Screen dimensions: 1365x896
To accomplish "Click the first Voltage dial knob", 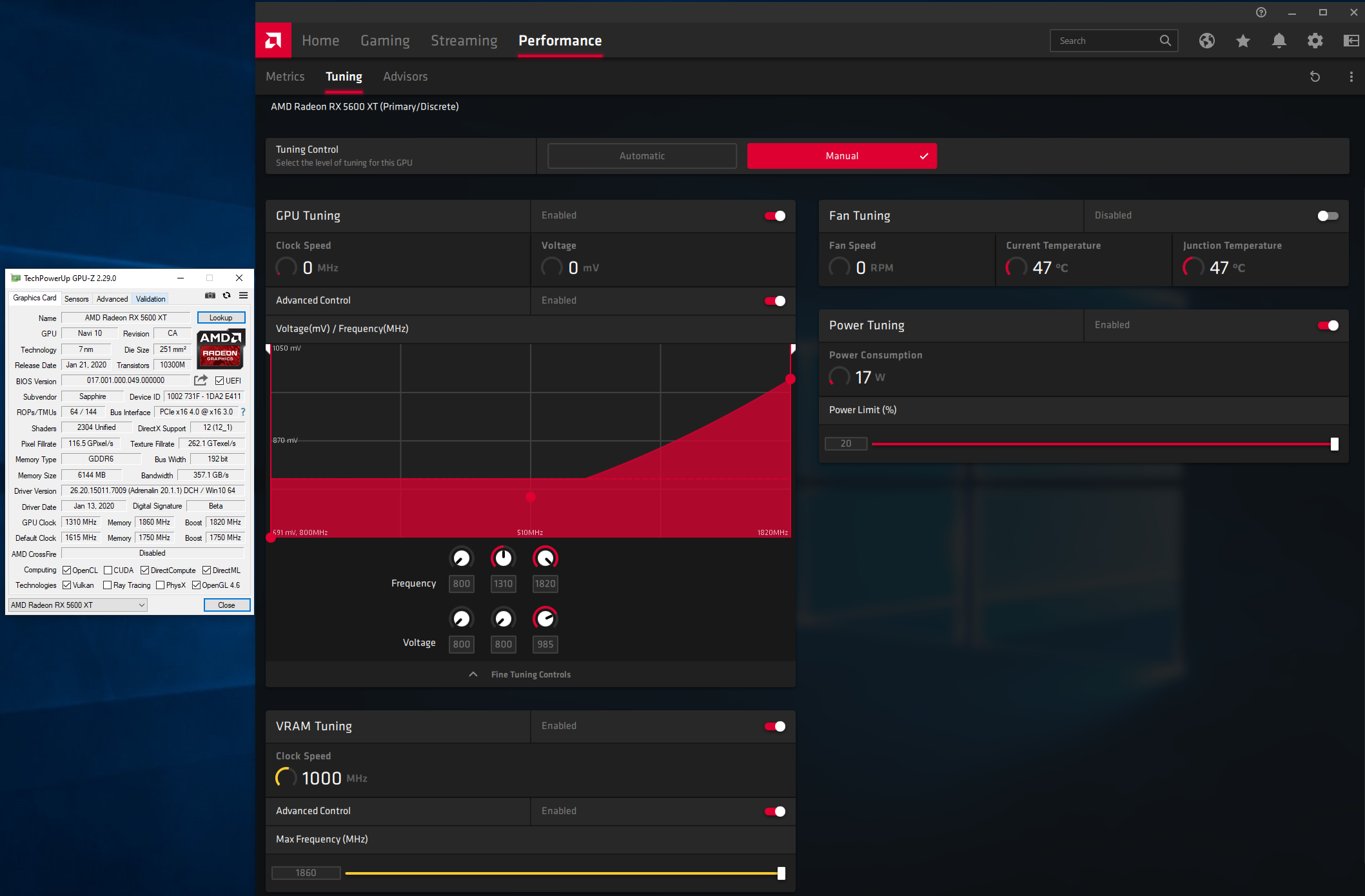I will pyautogui.click(x=462, y=618).
